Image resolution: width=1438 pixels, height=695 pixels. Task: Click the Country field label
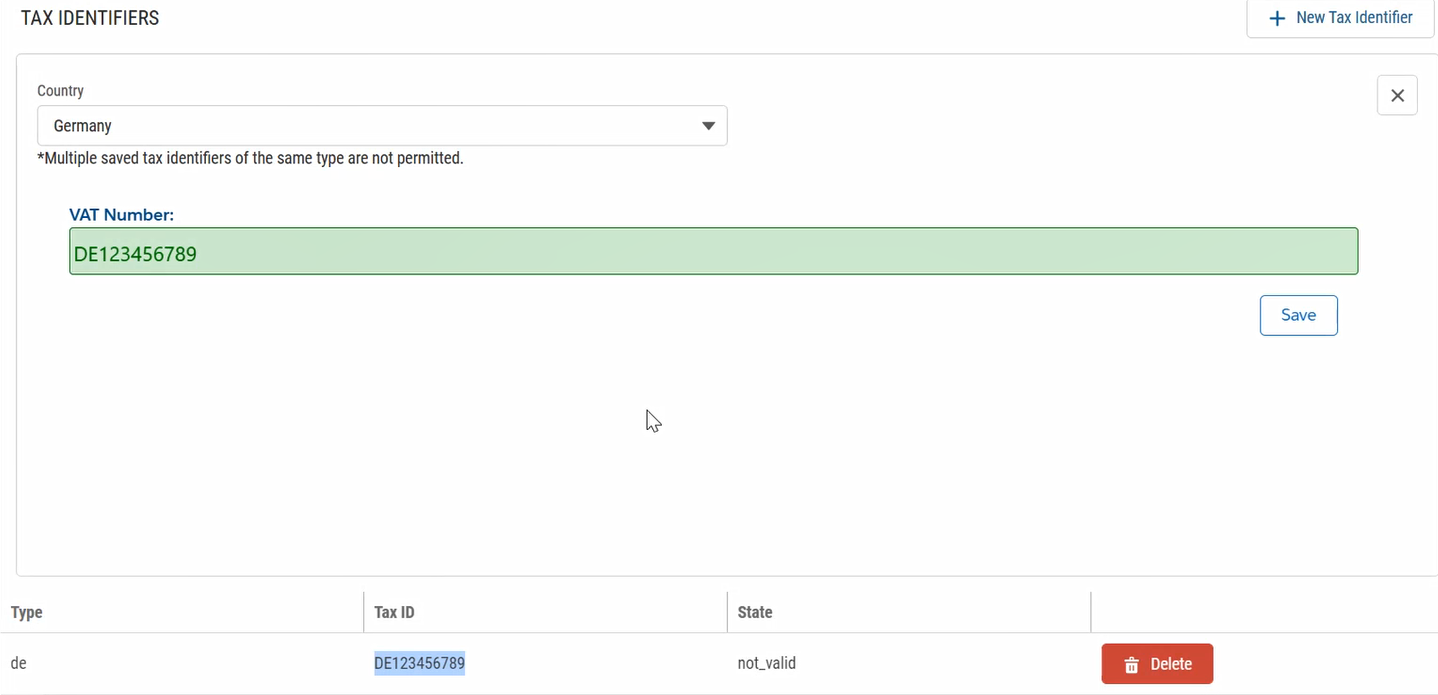tap(60, 91)
